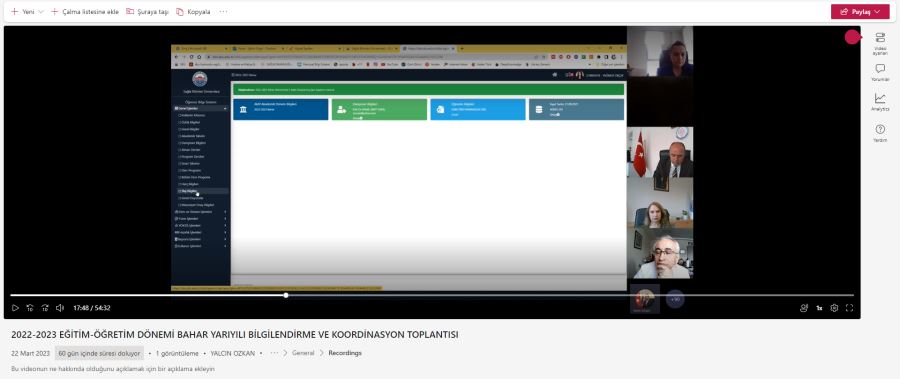This screenshot has width=900, height=379.
Task: Click the 17:48 / 54:32 time display
Action: tap(92, 308)
